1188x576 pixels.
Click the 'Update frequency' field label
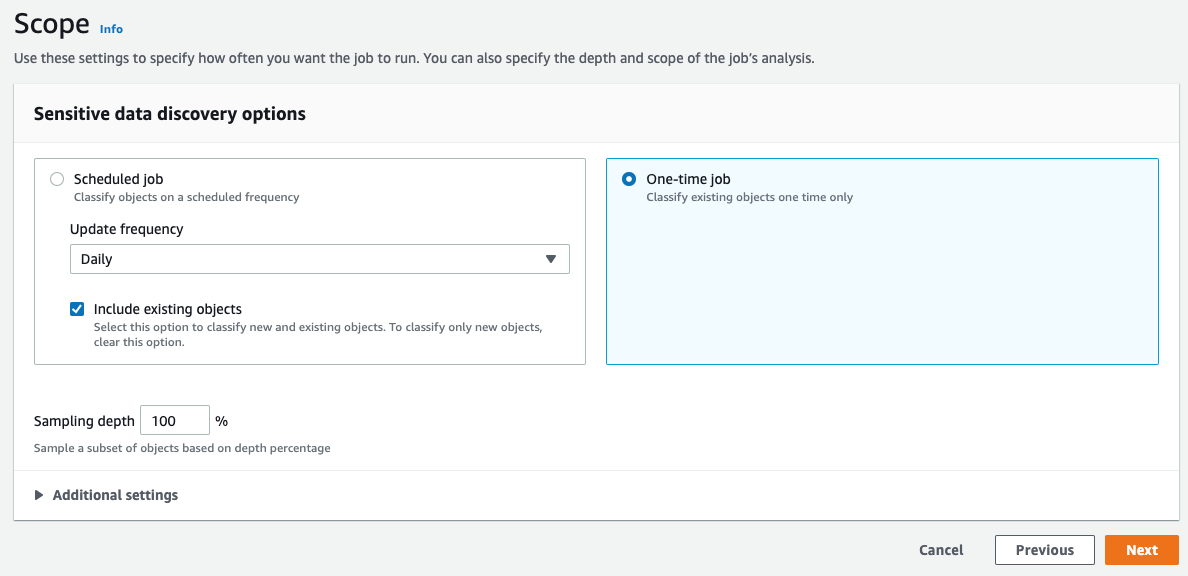pos(127,229)
